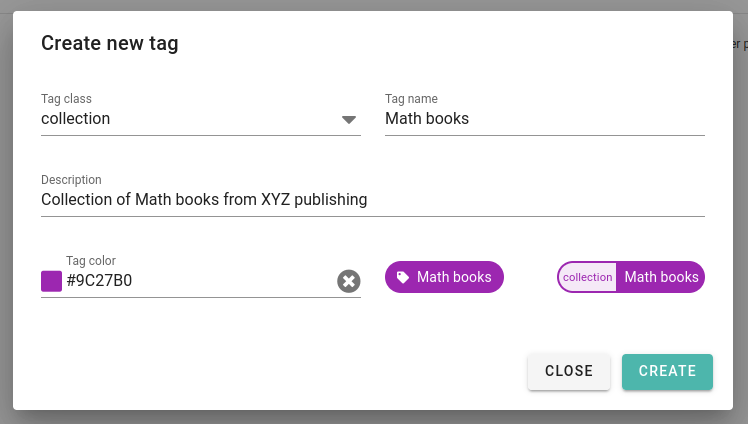This screenshot has width=748, height=424.
Task: Click the purple tag color swatch
Action: coord(52,281)
